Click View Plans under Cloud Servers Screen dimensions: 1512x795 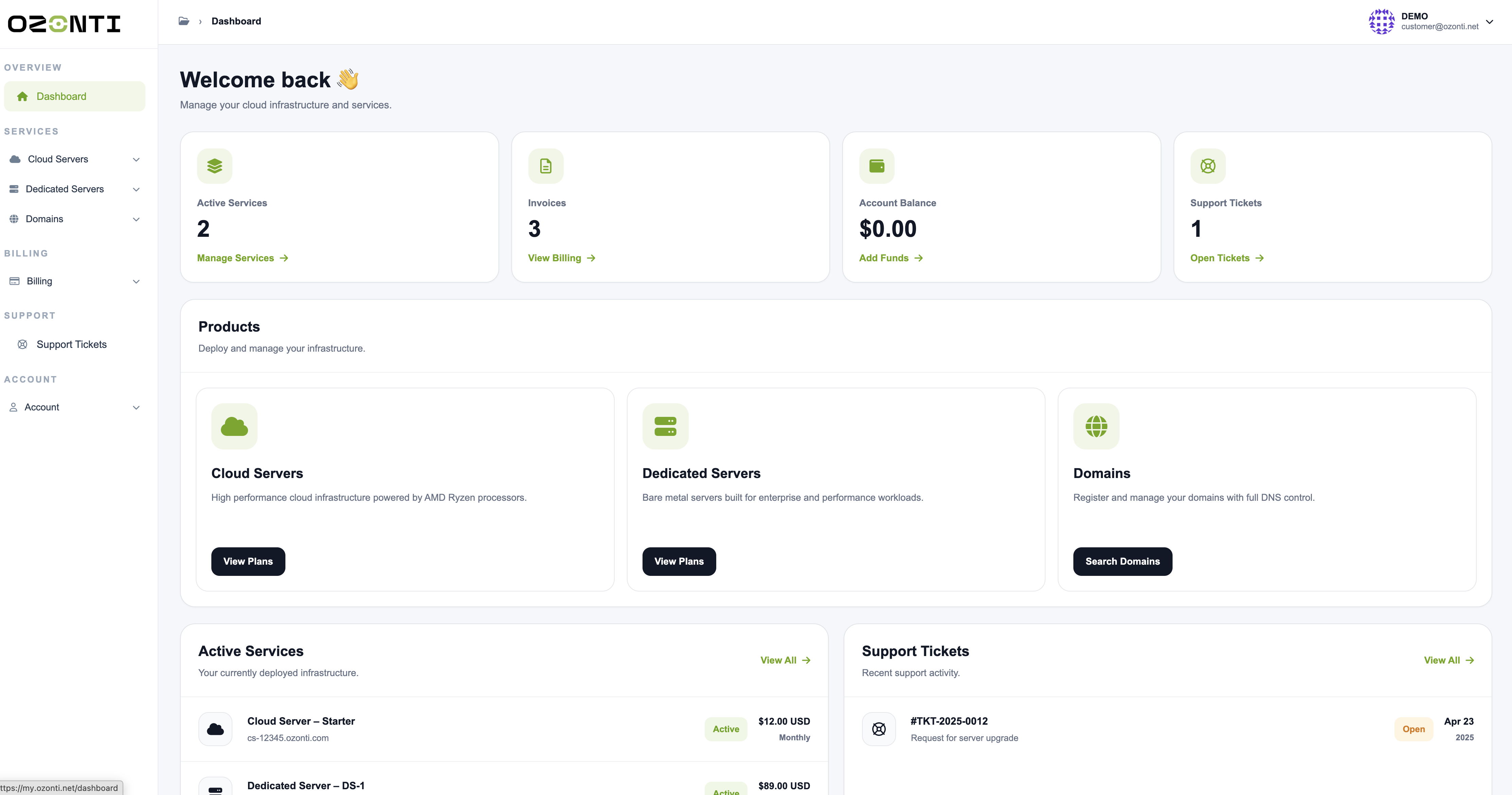coord(248,562)
